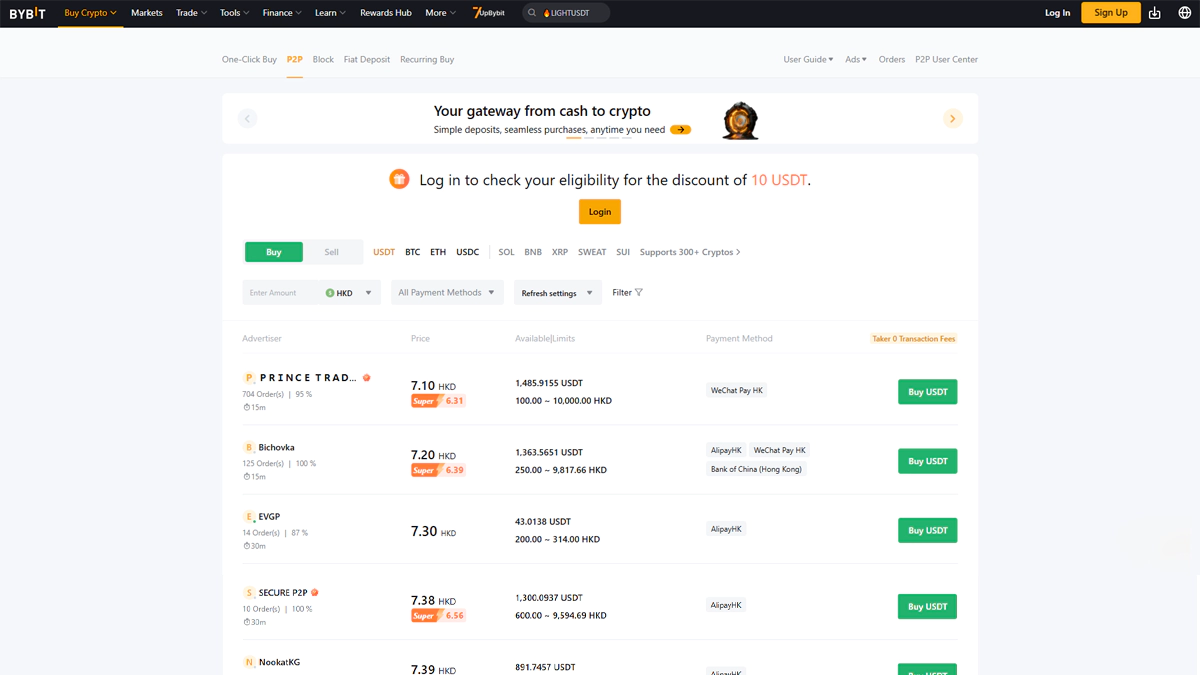Click the Bybit logo
The image size is (1200, 675).
tap(27, 13)
